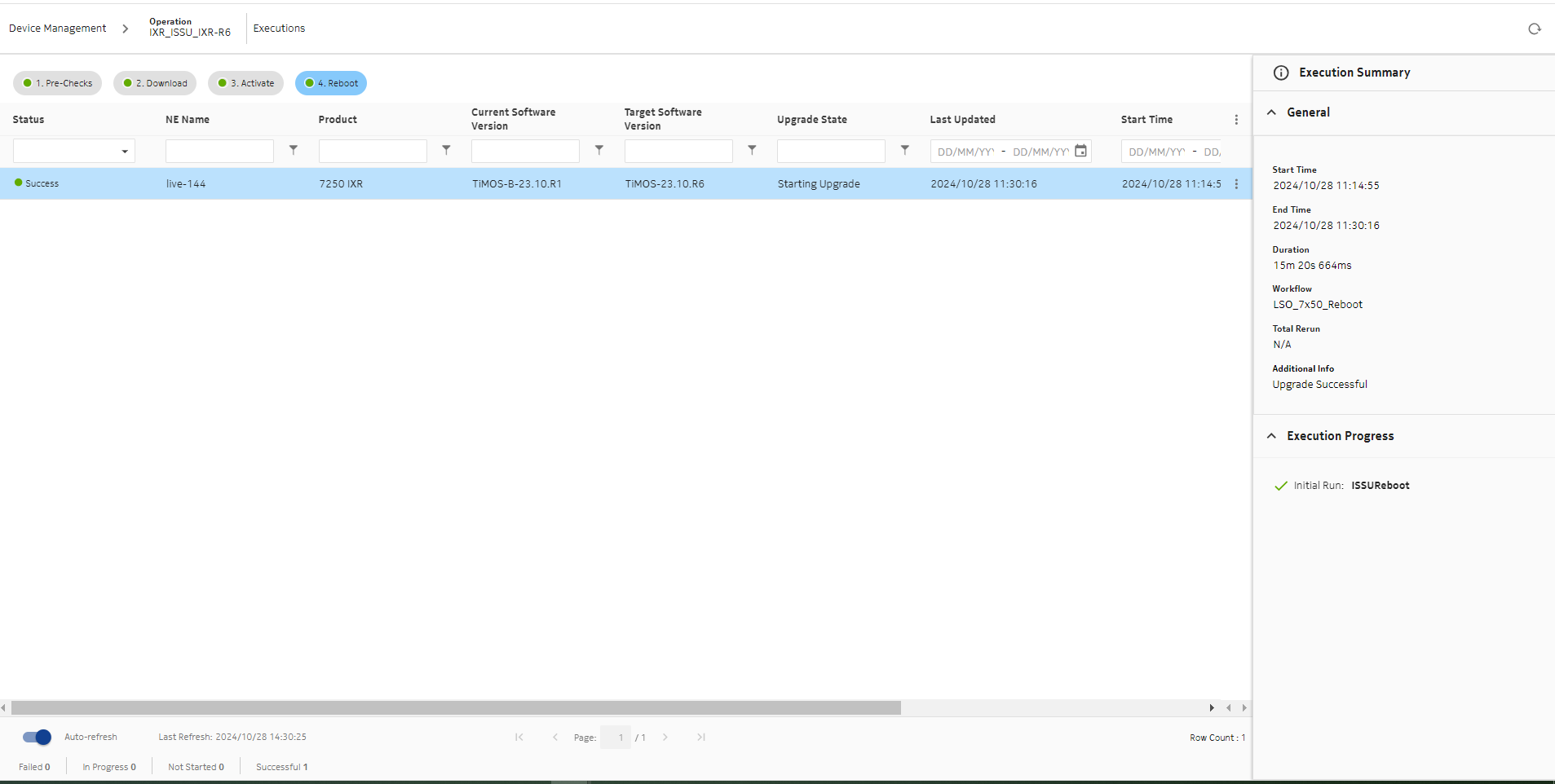
Task: Open the Status filter dropdown
Action: coord(124,151)
